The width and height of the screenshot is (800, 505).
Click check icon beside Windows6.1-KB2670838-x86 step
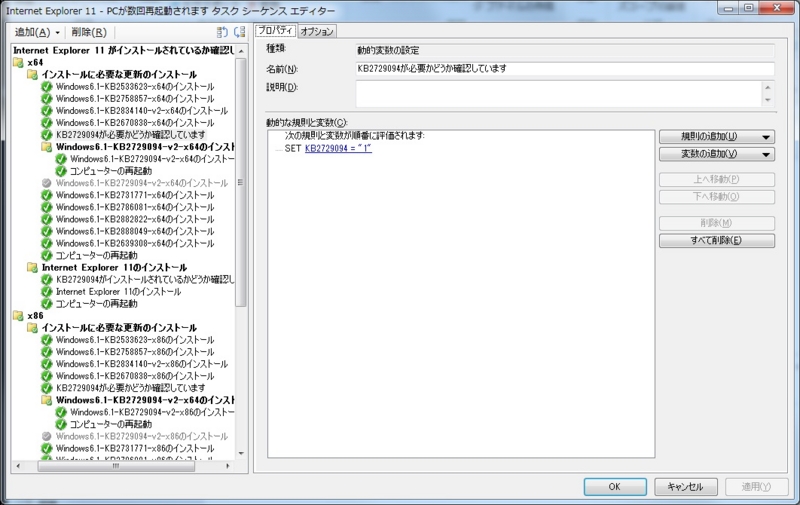pyautogui.click(x=47, y=376)
